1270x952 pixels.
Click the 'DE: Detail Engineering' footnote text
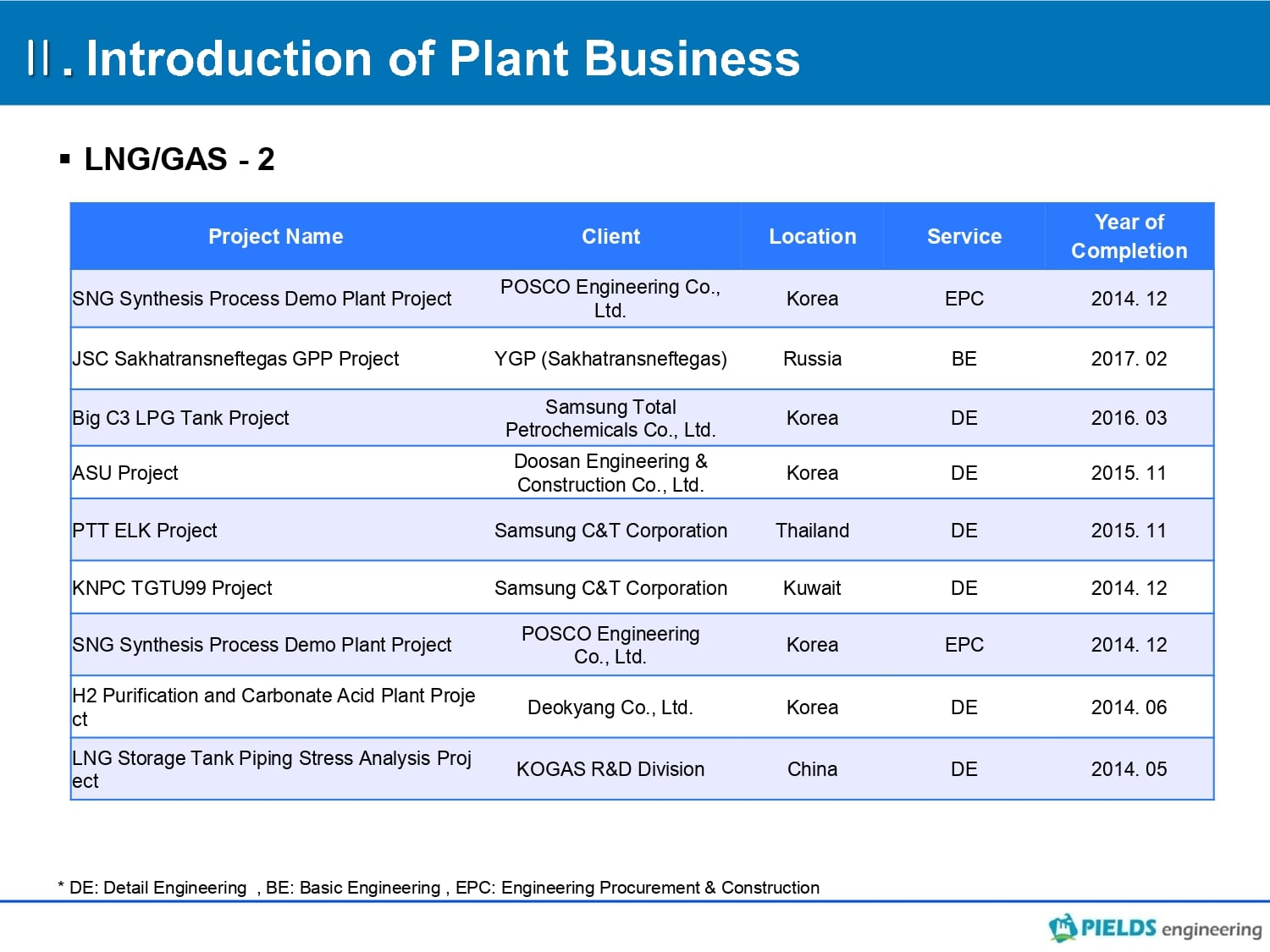click(157, 888)
